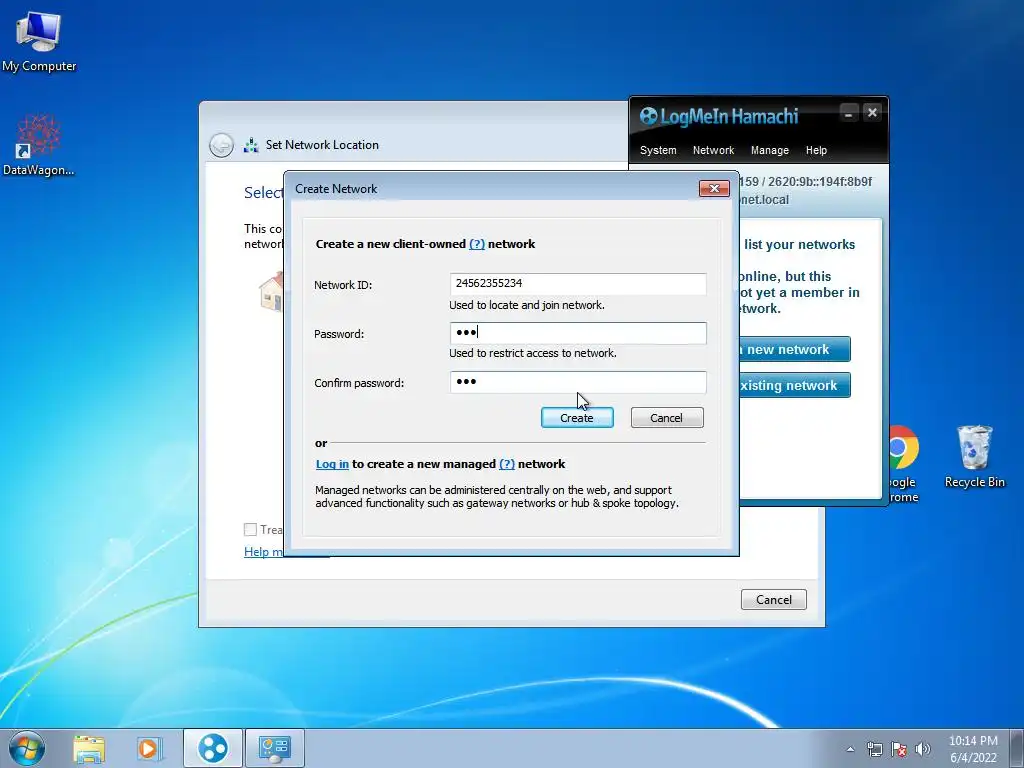The width and height of the screenshot is (1024, 768).
Task: Click the join existing network button in Hamachi
Action: click(x=795, y=385)
